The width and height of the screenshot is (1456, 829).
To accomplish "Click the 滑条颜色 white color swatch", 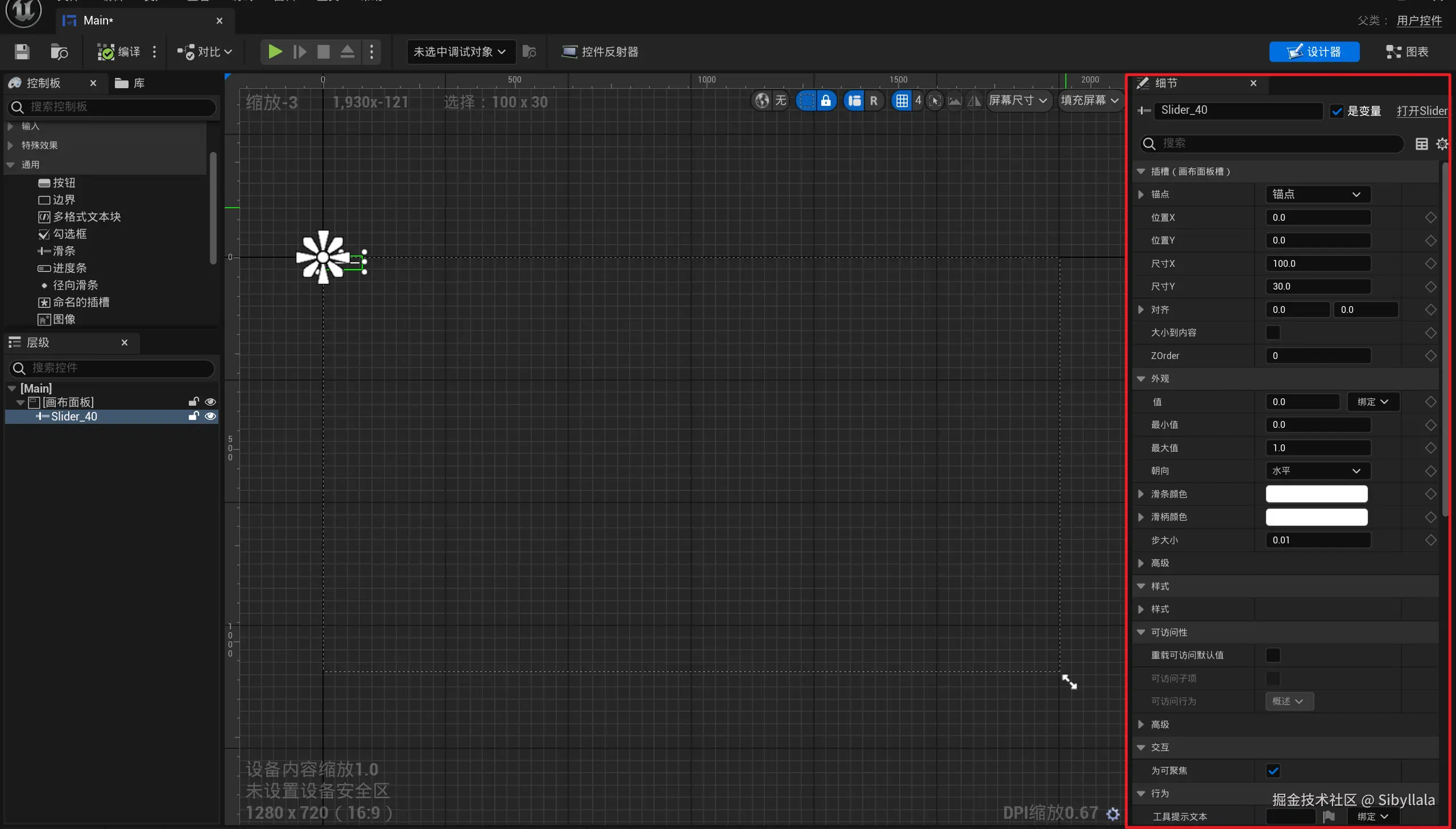I will [x=1316, y=494].
